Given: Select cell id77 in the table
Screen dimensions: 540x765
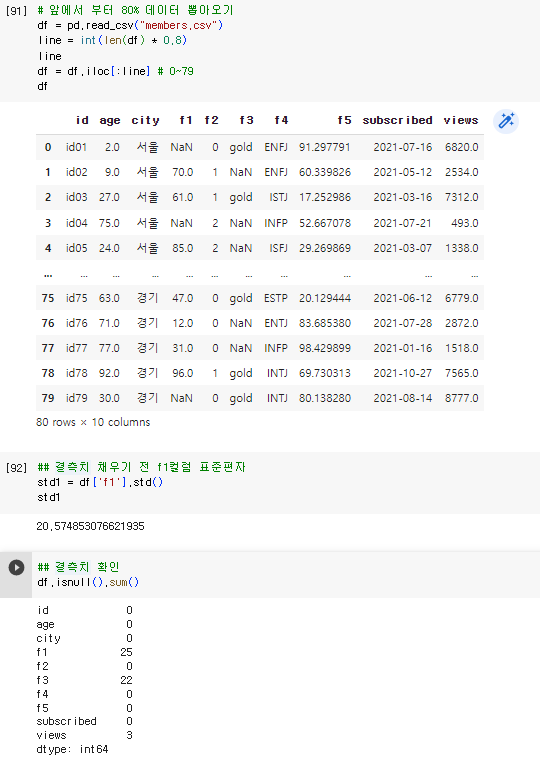Looking at the screenshot, I should (x=77, y=348).
